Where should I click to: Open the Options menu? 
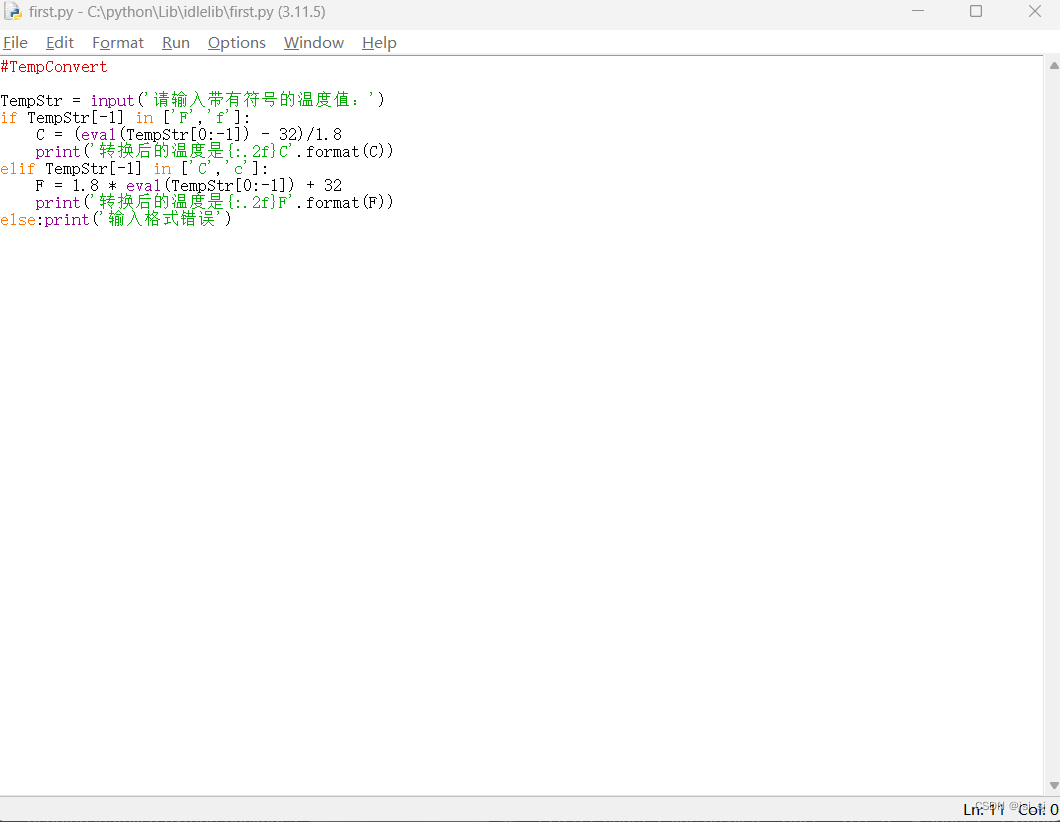coord(237,43)
